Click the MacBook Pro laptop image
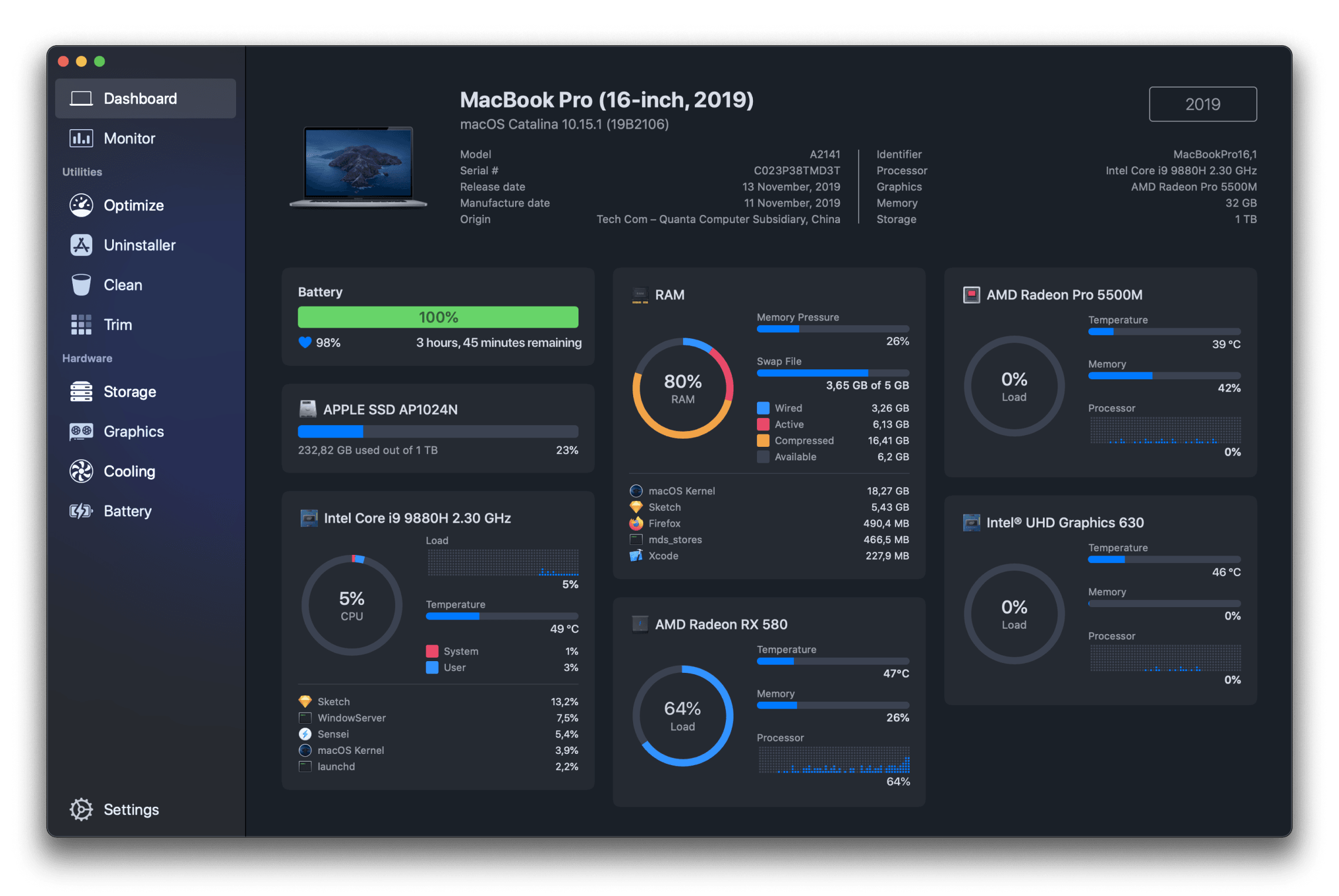1339x896 pixels. (358, 167)
